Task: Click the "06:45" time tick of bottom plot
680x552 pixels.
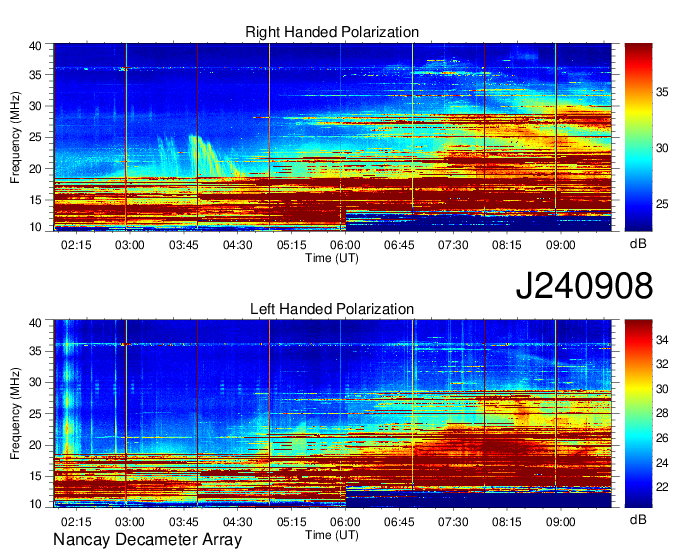Action: (399, 521)
